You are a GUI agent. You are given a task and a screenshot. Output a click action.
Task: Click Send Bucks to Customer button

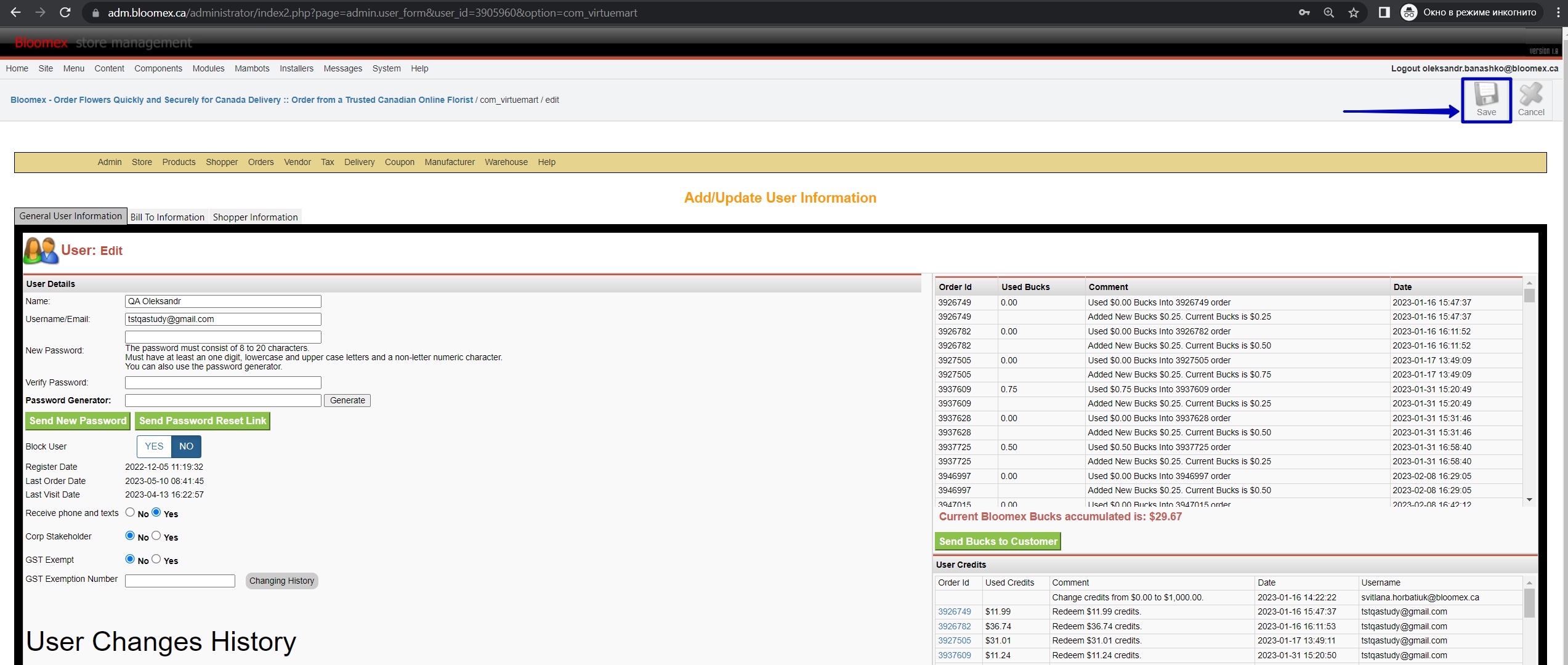point(998,541)
